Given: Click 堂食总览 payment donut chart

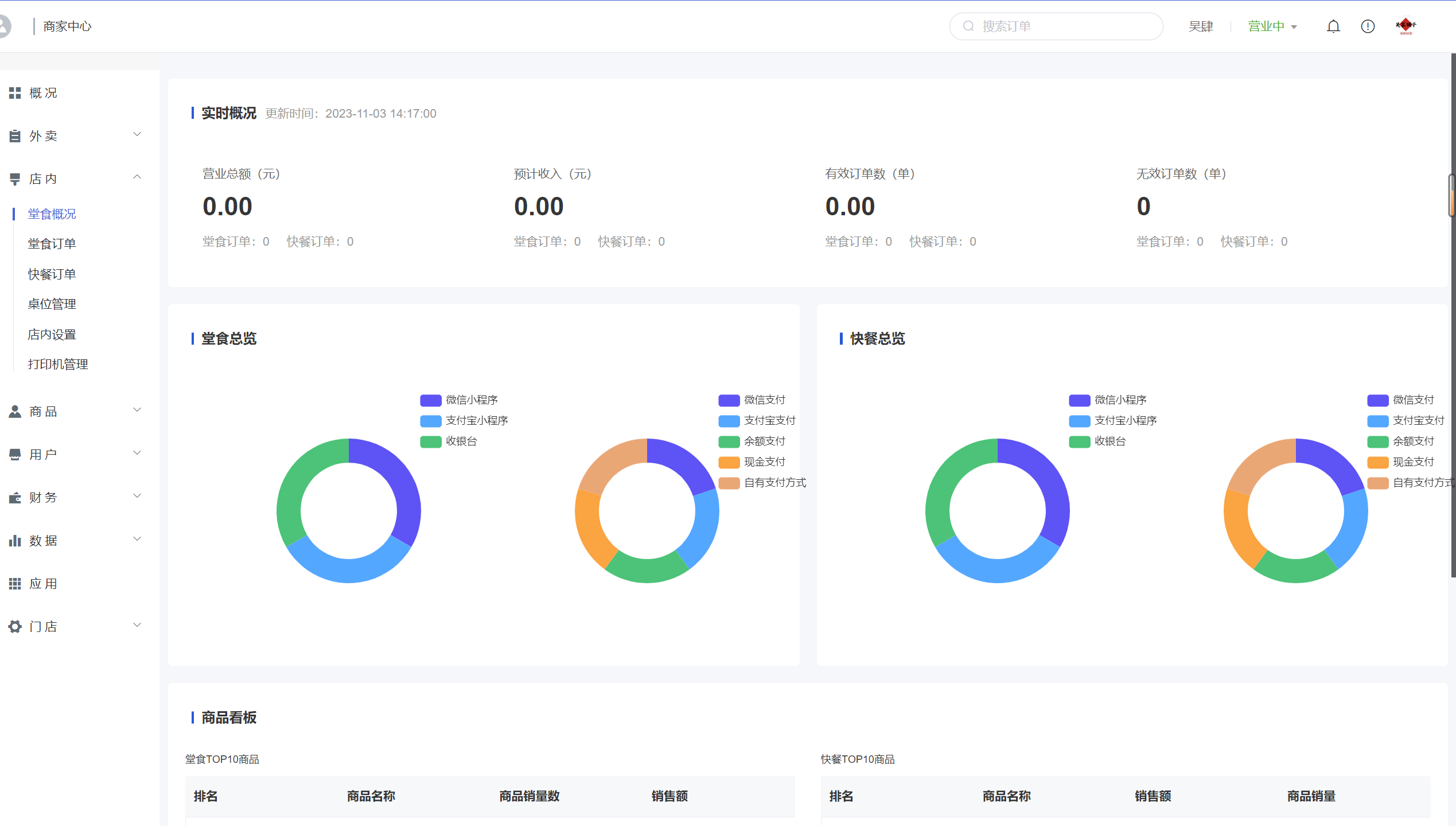Looking at the screenshot, I should 647,511.
